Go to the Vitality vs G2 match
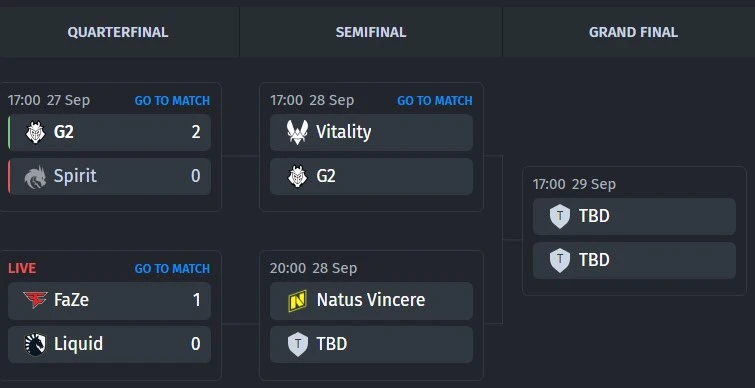 (435, 101)
